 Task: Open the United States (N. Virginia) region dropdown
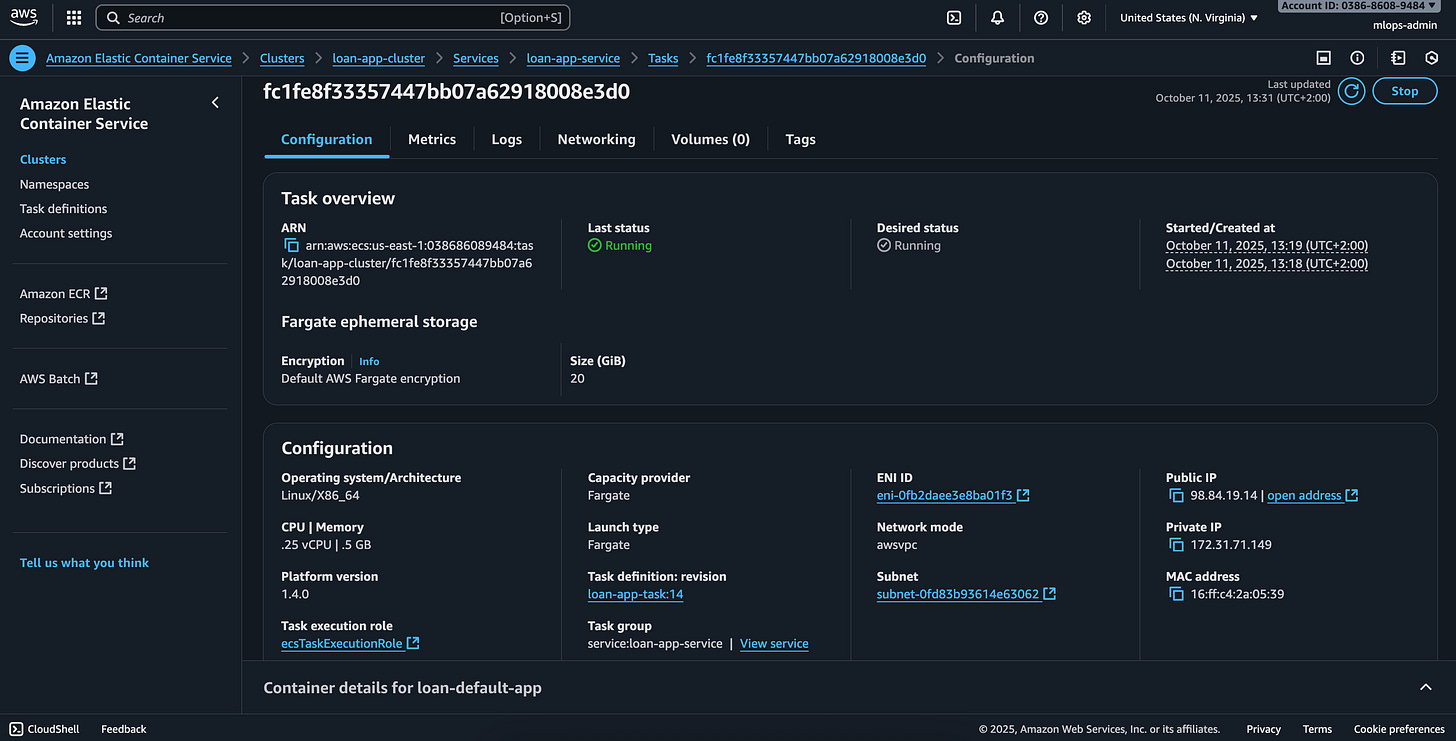pyautogui.click(x=1189, y=18)
